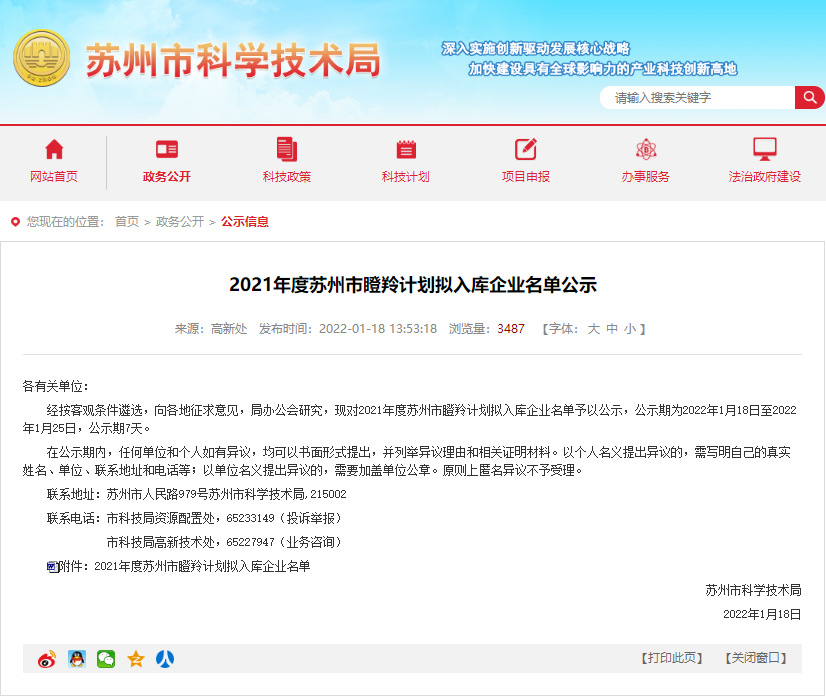Go to 网站首页 home tab
The height and width of the screenshot is (700, 826).
[54, 162]
